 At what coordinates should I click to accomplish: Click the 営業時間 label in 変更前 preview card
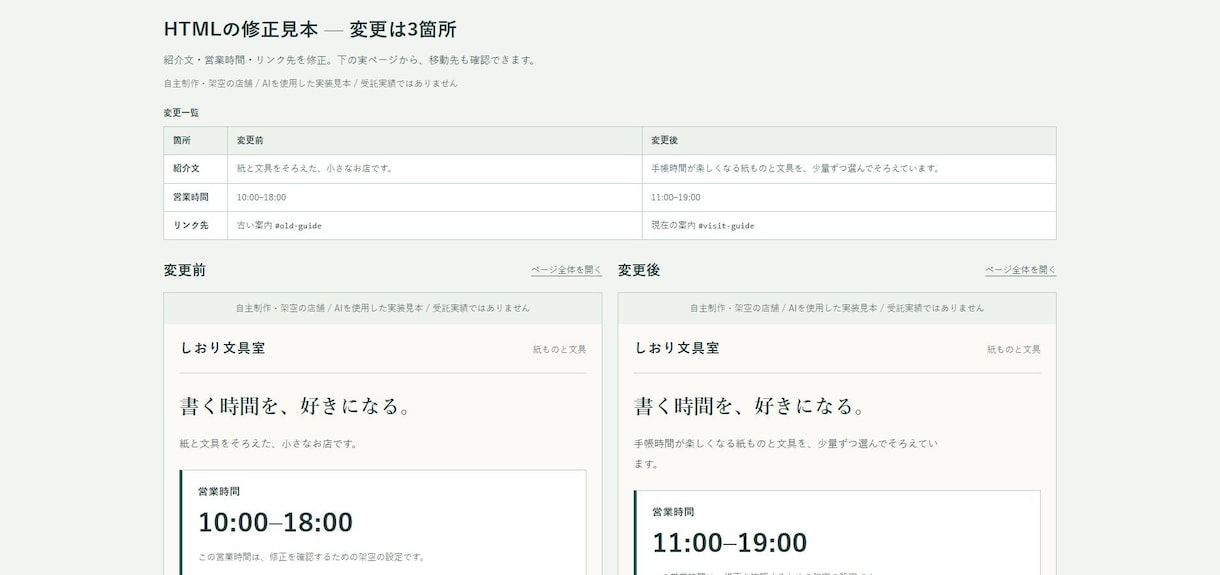pyautogui.click(x=219, y=491)
